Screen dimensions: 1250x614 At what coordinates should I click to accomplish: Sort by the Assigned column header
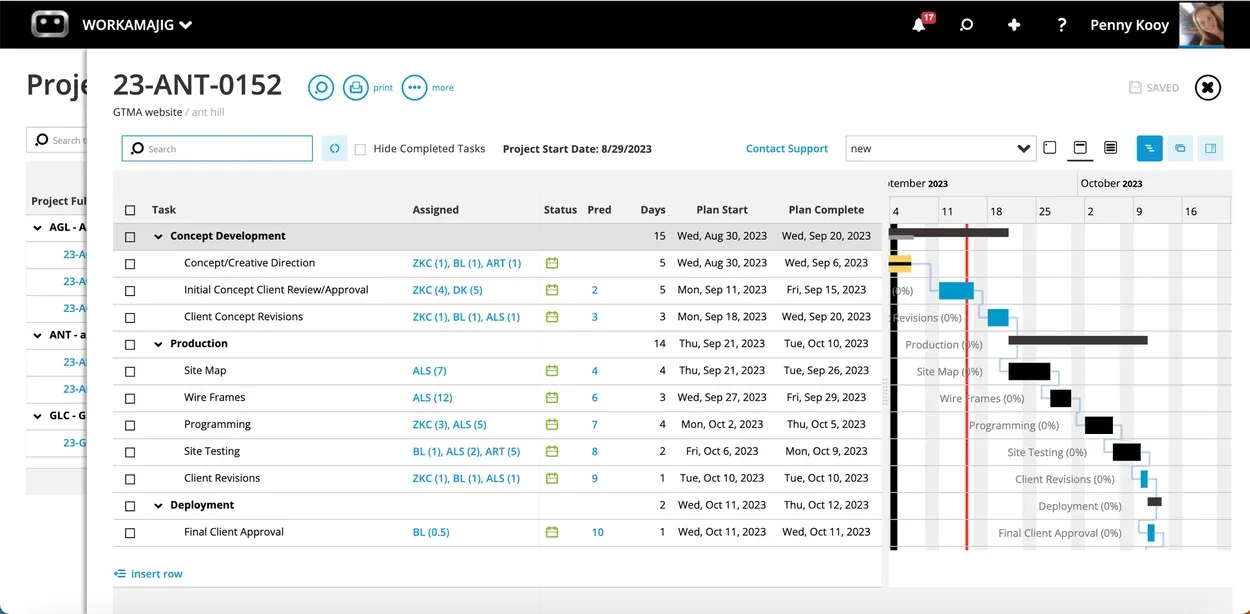coord(436,210)
